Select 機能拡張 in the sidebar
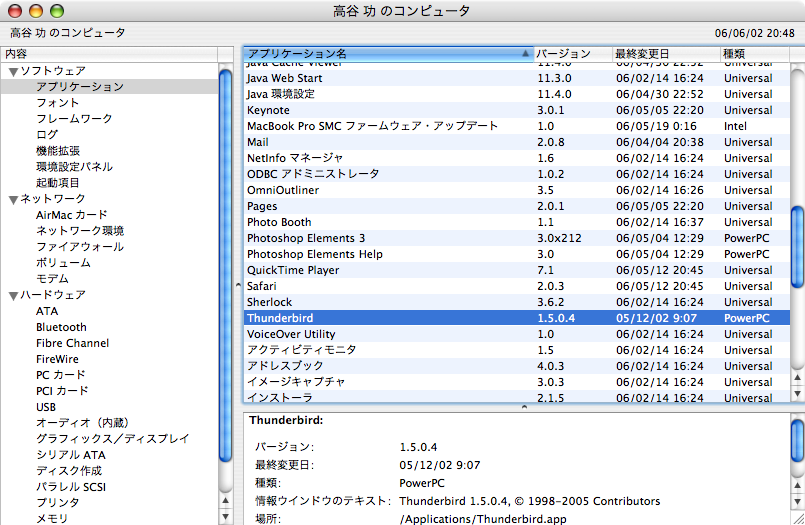Screen dimensions: 805x525 coord(58,151)
